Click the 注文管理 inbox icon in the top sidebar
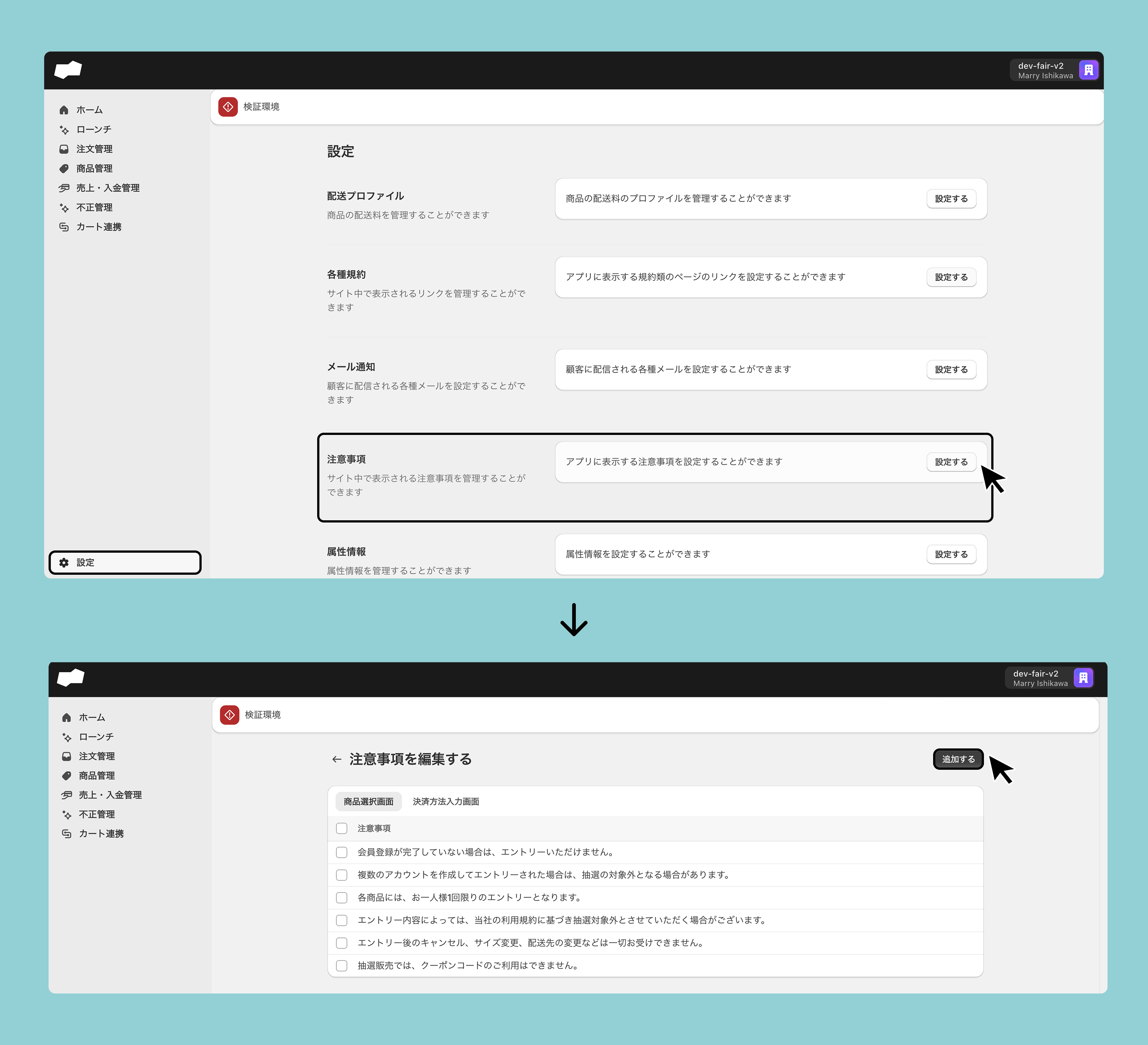Screen dimensions: 1148x1045 point(64,149)
